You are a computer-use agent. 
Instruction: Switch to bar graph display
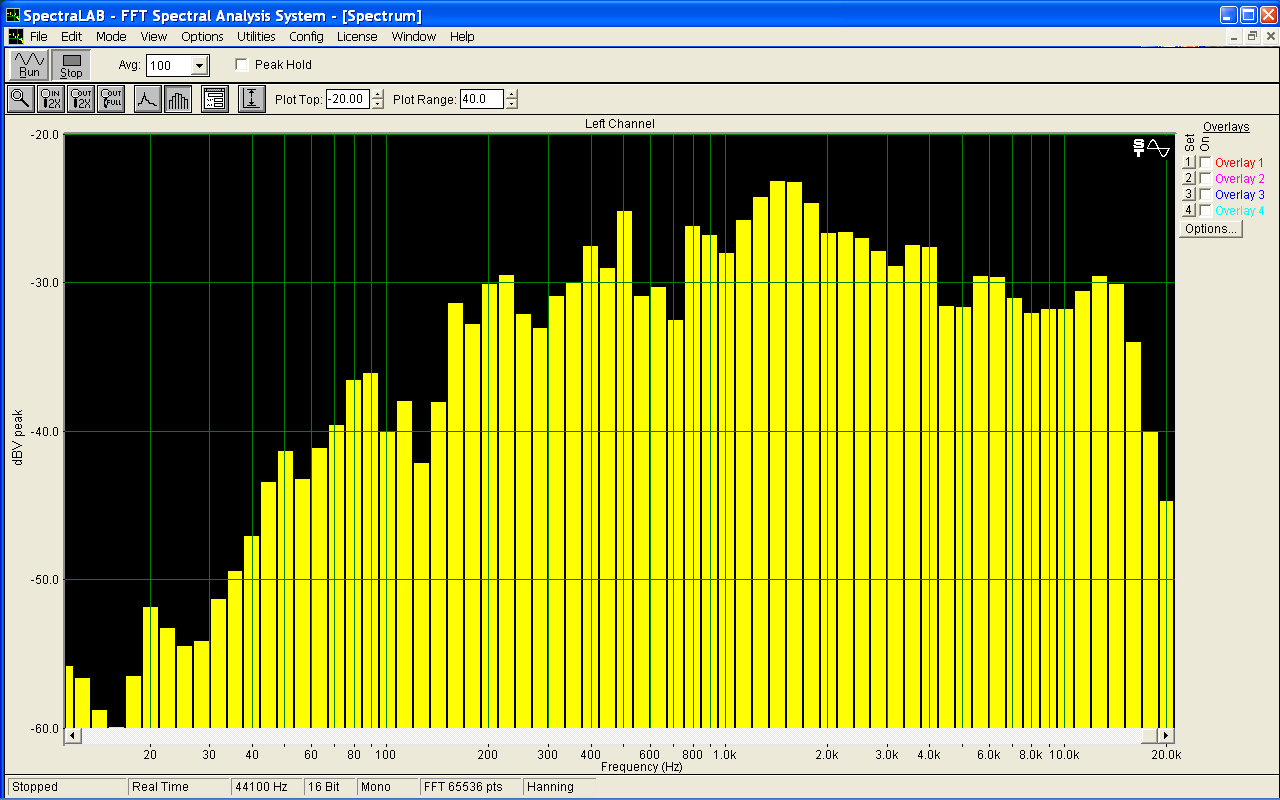point(178,99)
